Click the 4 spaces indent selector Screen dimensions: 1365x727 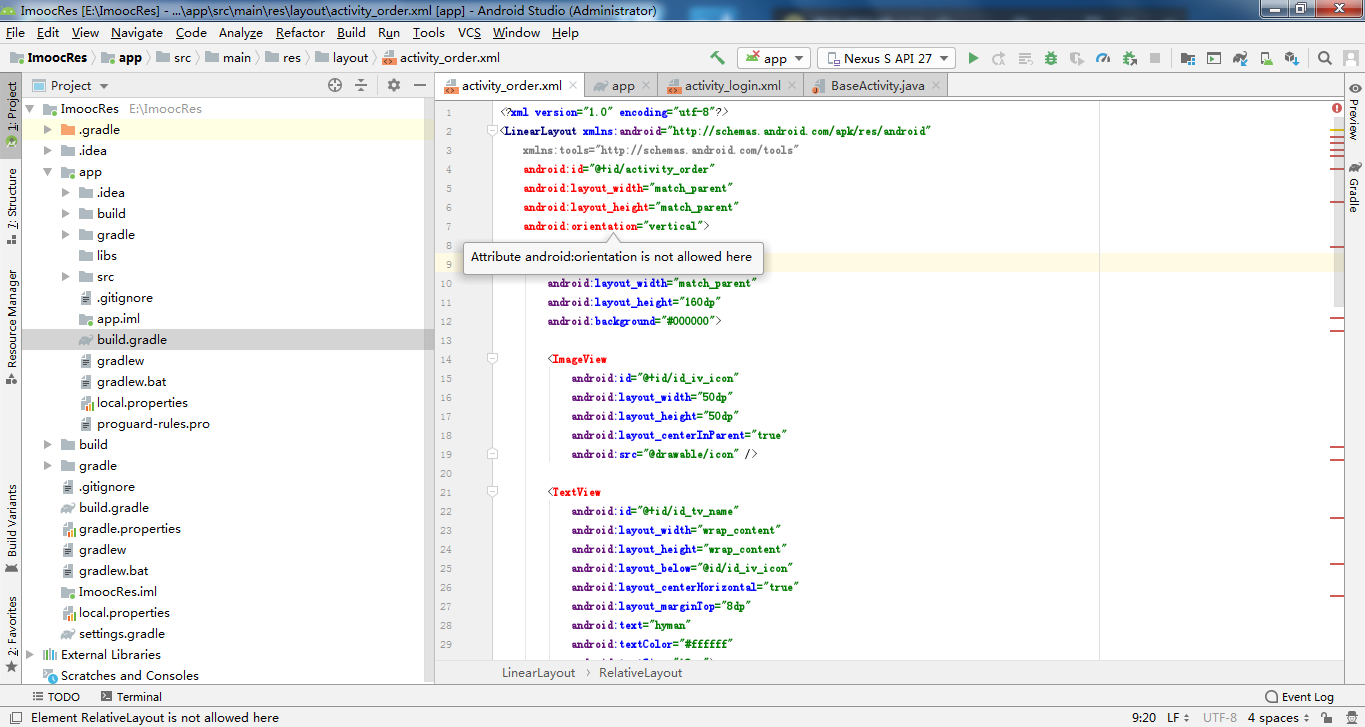pyautogui.click(x=1276, y=718)
